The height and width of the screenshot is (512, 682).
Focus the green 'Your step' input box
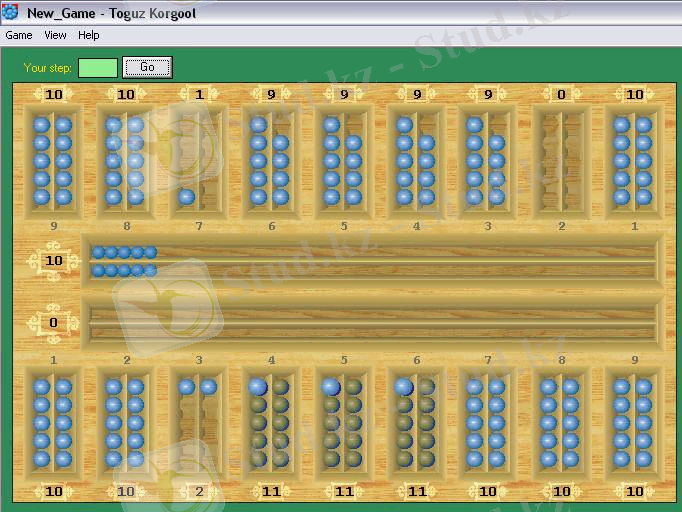coord(97,68)
